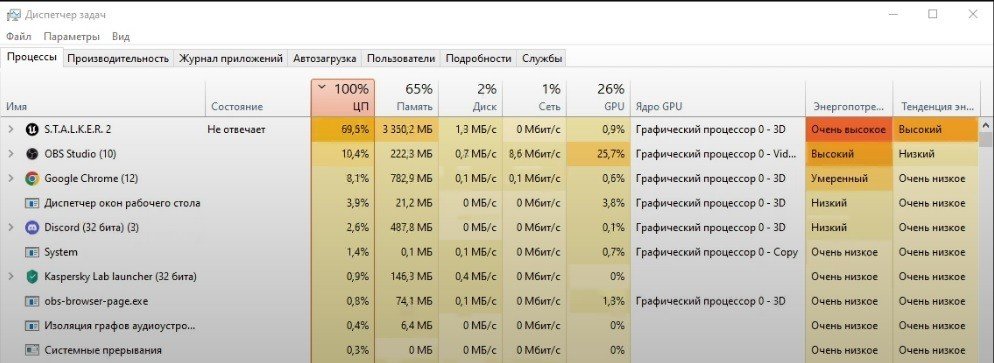Expand the S.T.A.L.K.E.R. 2 process group

(10, 129)
